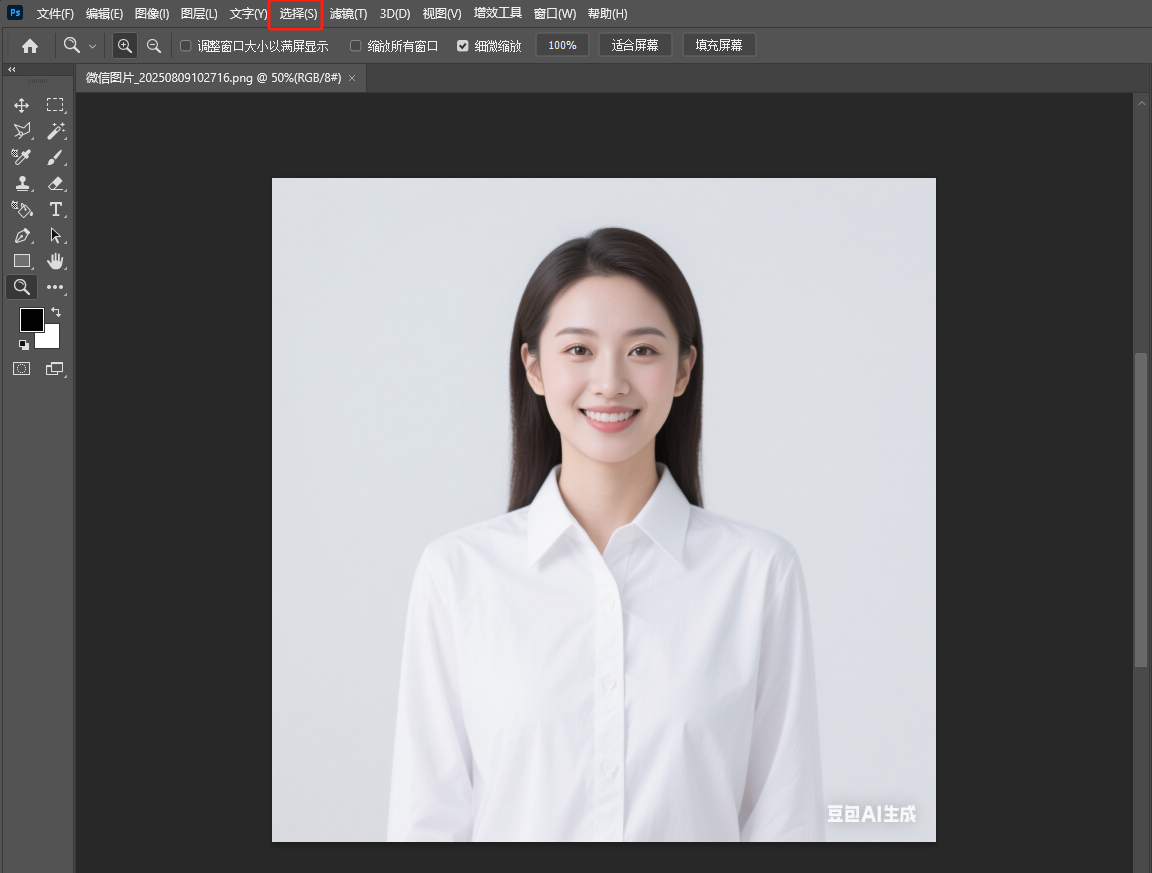Viewport: 1152px width, 873px height.
Task: Select the Pen tool
Action: click(22, 235)
